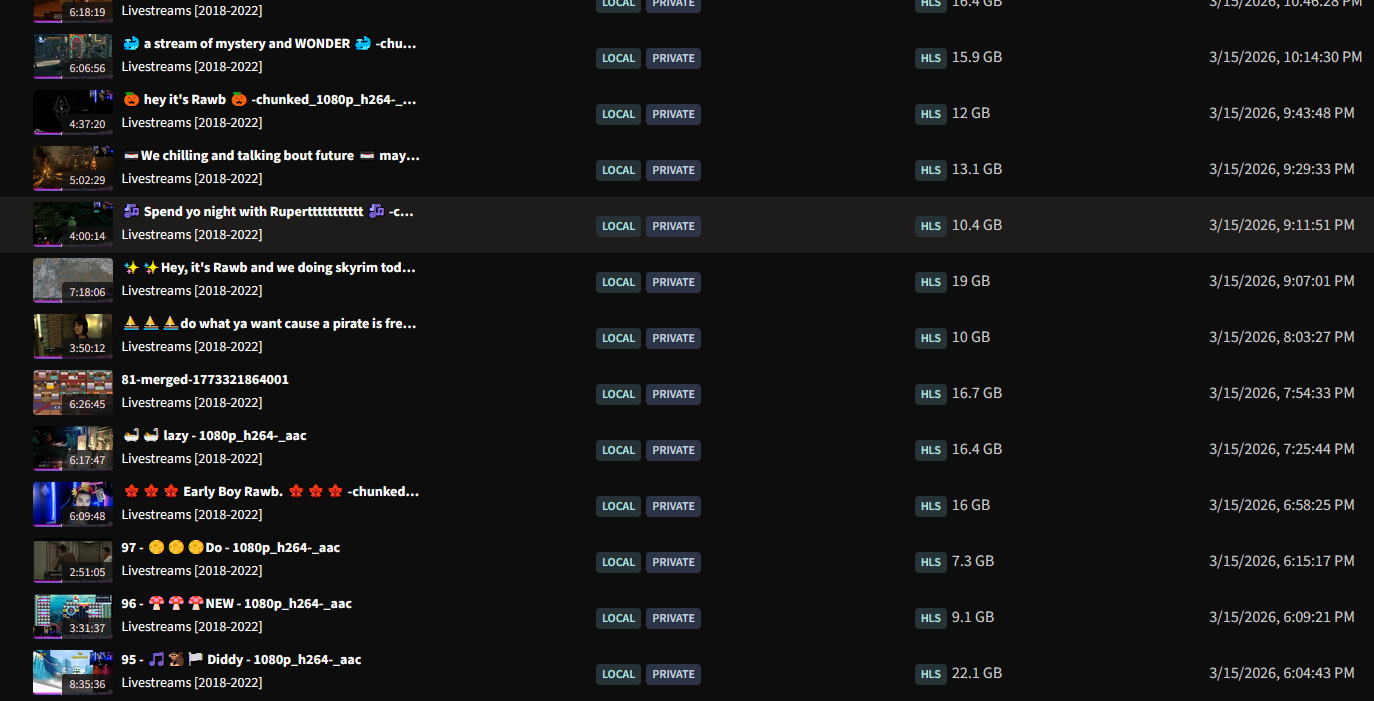Click the HLS badge next to 19 GB
Viewport: 1374px width, 701px height.
[930, 282]
